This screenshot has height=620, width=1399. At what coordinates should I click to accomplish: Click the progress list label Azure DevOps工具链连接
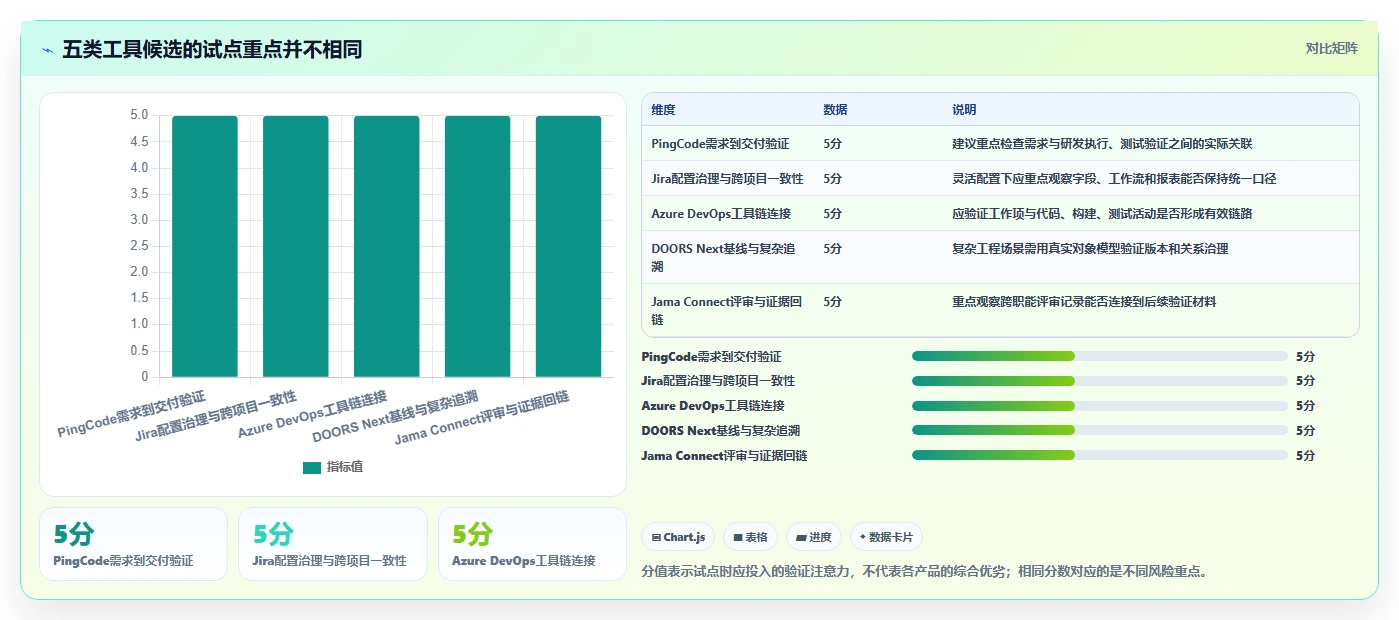(713, 406)
